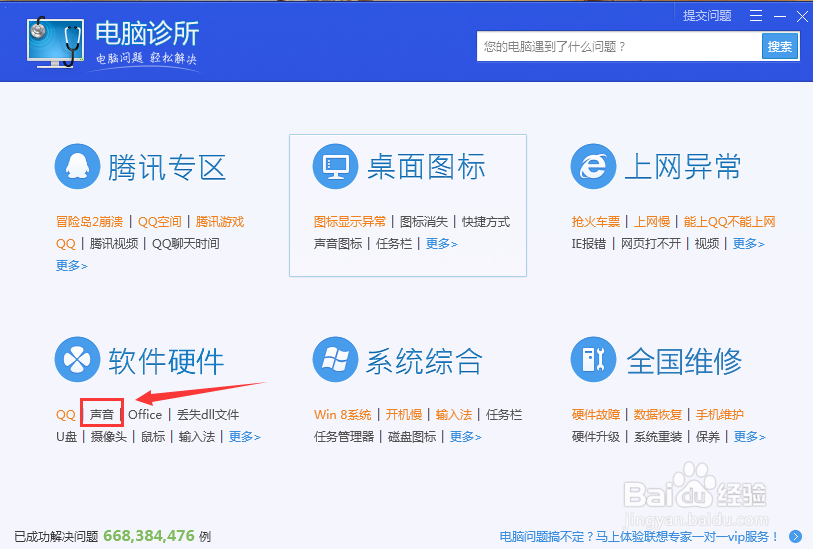The width and height of the screenshot is (813, 549).
Task: Click 磁盘图标 link
Action: (x=412, y=437)
